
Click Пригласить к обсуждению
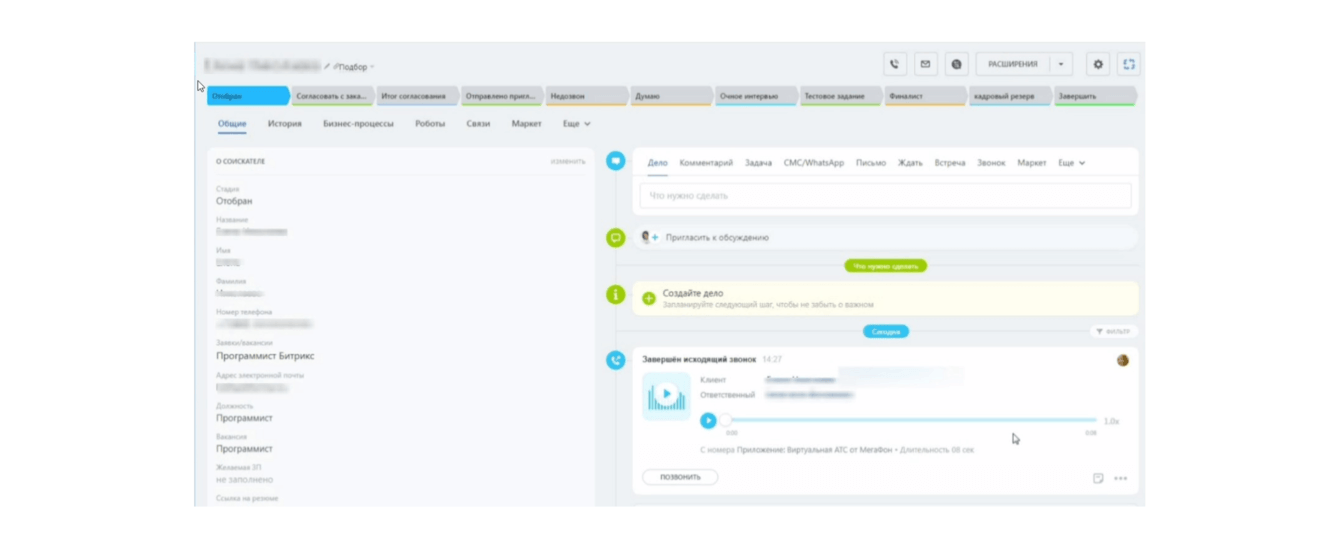[x=717, y=238]
